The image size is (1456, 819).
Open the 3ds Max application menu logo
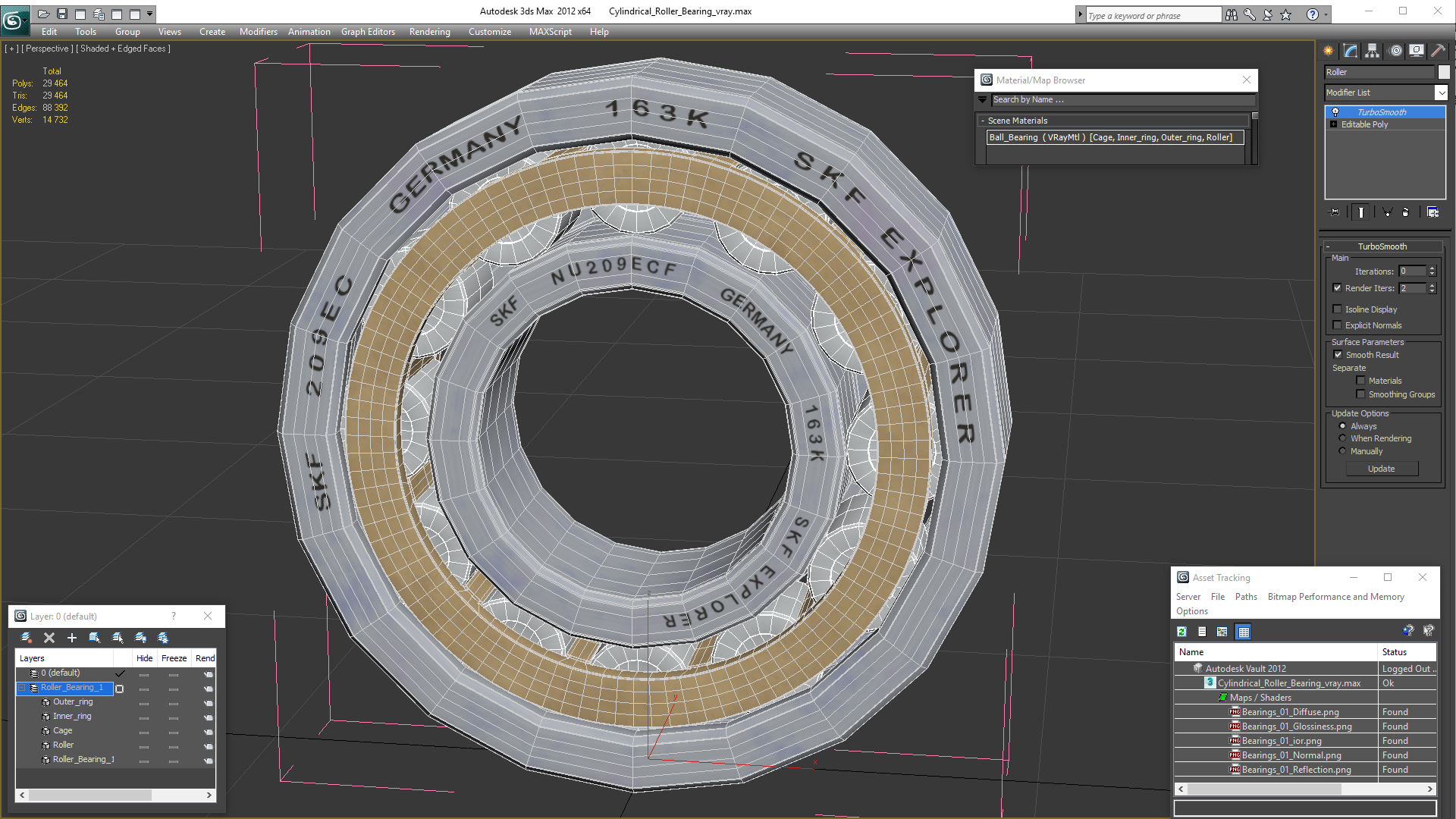(x=14, y=20)
